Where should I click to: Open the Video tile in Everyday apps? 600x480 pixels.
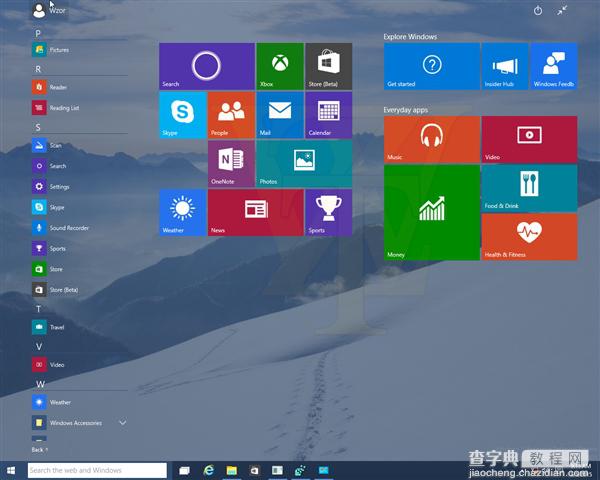529,139
